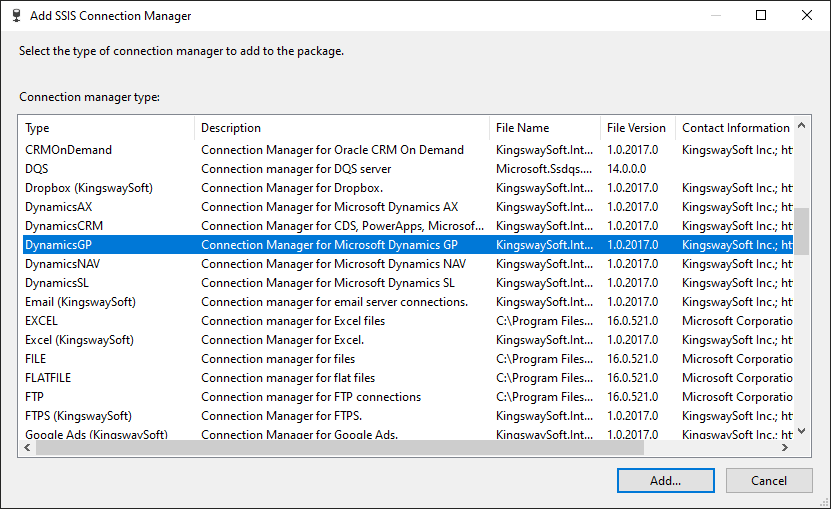This screenshot has width=831, height=509.
Task: Click file version 14.0.0.0
Action: point(626,169)
